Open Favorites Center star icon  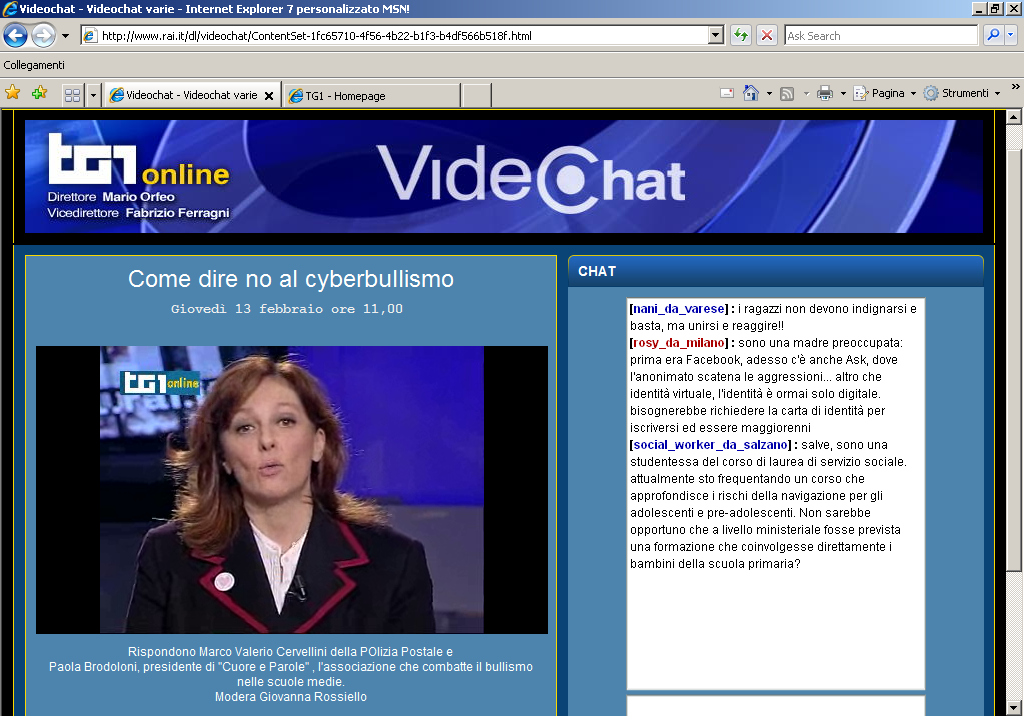pyautogui.click(x=12, y=93)
